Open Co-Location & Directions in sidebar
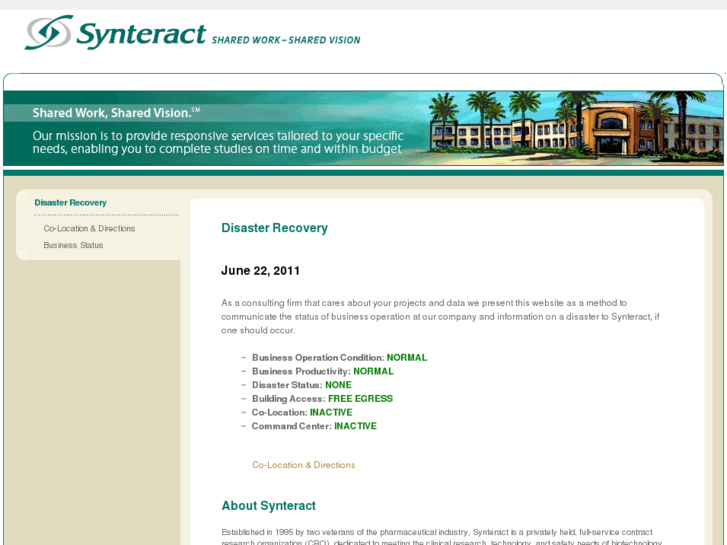 (89, 229)
